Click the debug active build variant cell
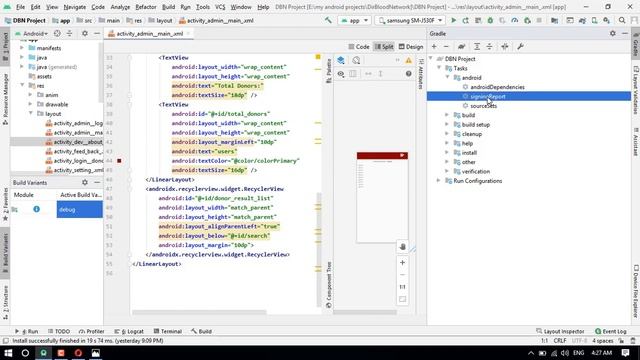This screenshot has width=640, height=360. 80,209
